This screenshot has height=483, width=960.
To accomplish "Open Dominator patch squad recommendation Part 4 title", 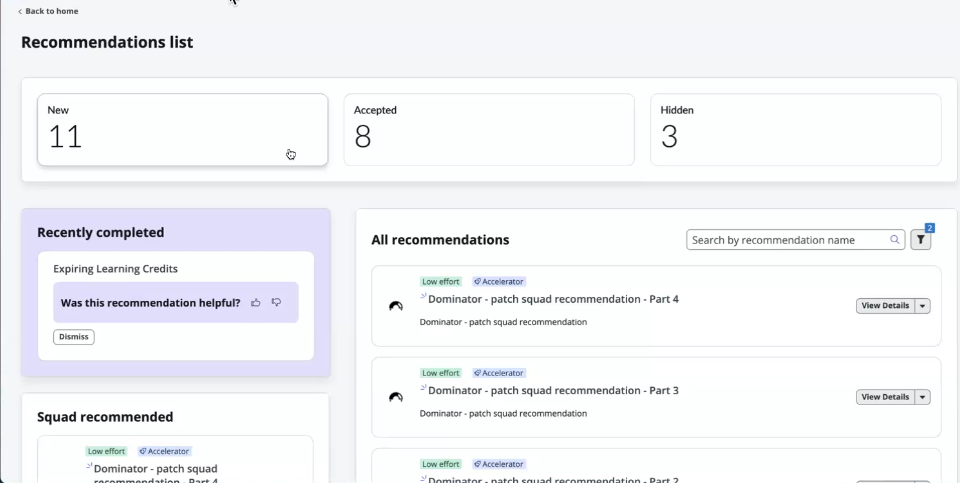I will click(x=553, y=299).
